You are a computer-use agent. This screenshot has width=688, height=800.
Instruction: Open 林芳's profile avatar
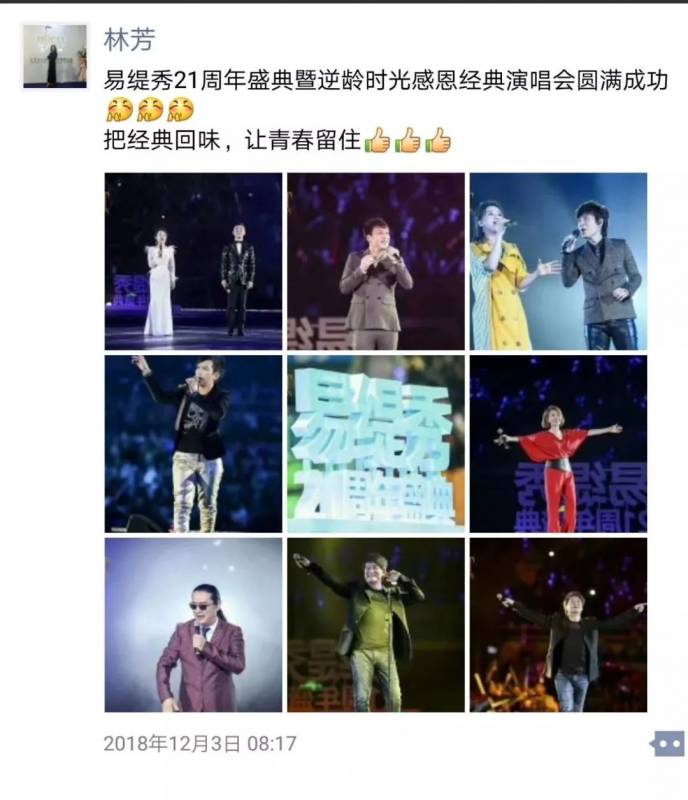point(55,55)
